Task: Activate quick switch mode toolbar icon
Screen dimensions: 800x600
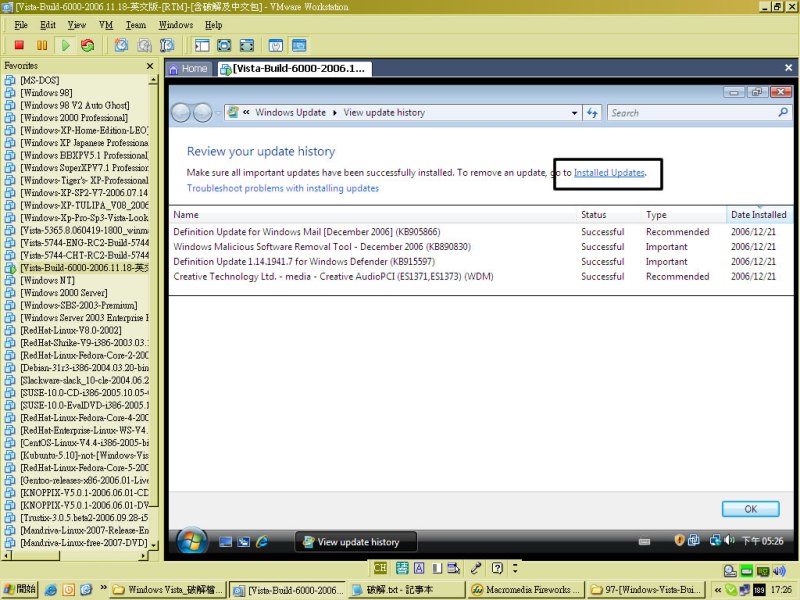Action: tap(246, 45)
